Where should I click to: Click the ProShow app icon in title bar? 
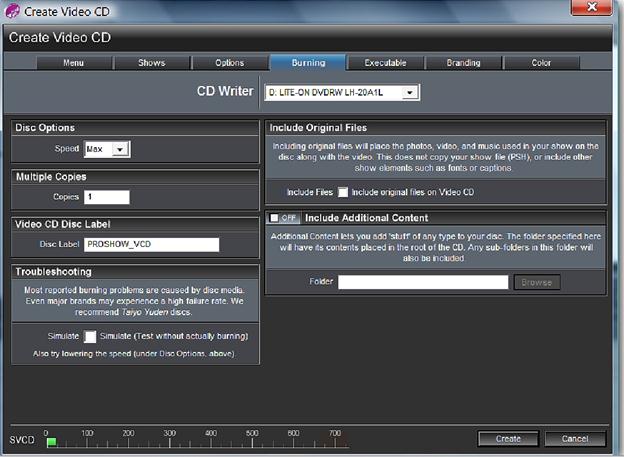click(12, 11)
